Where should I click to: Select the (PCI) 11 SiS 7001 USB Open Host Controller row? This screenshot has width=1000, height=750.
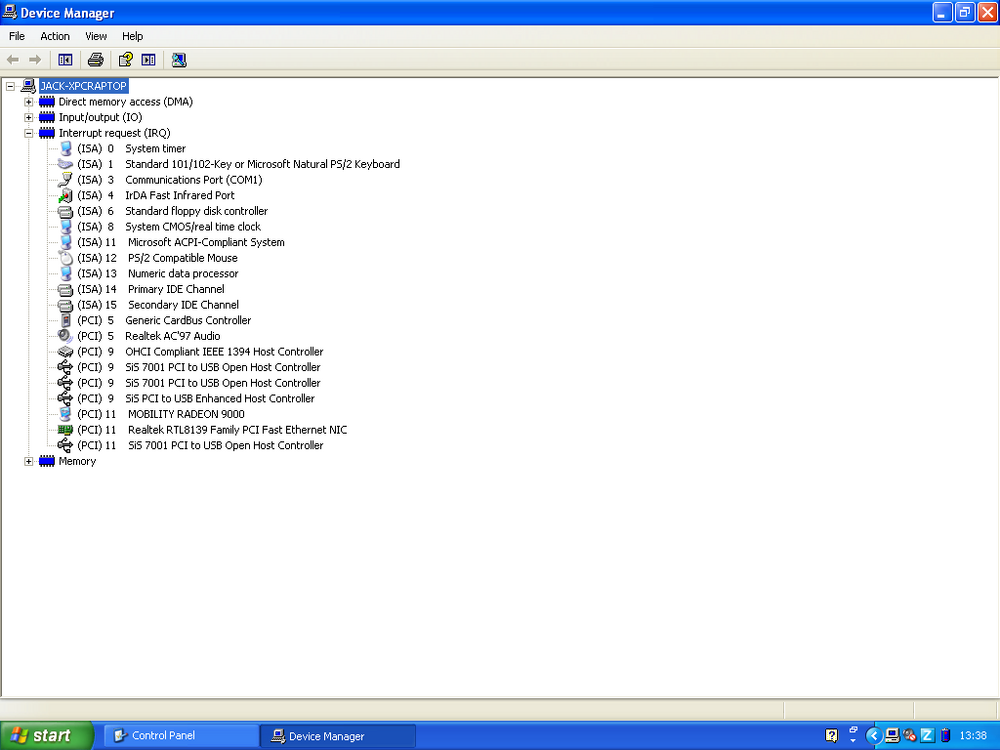click(x=200, y=446)
